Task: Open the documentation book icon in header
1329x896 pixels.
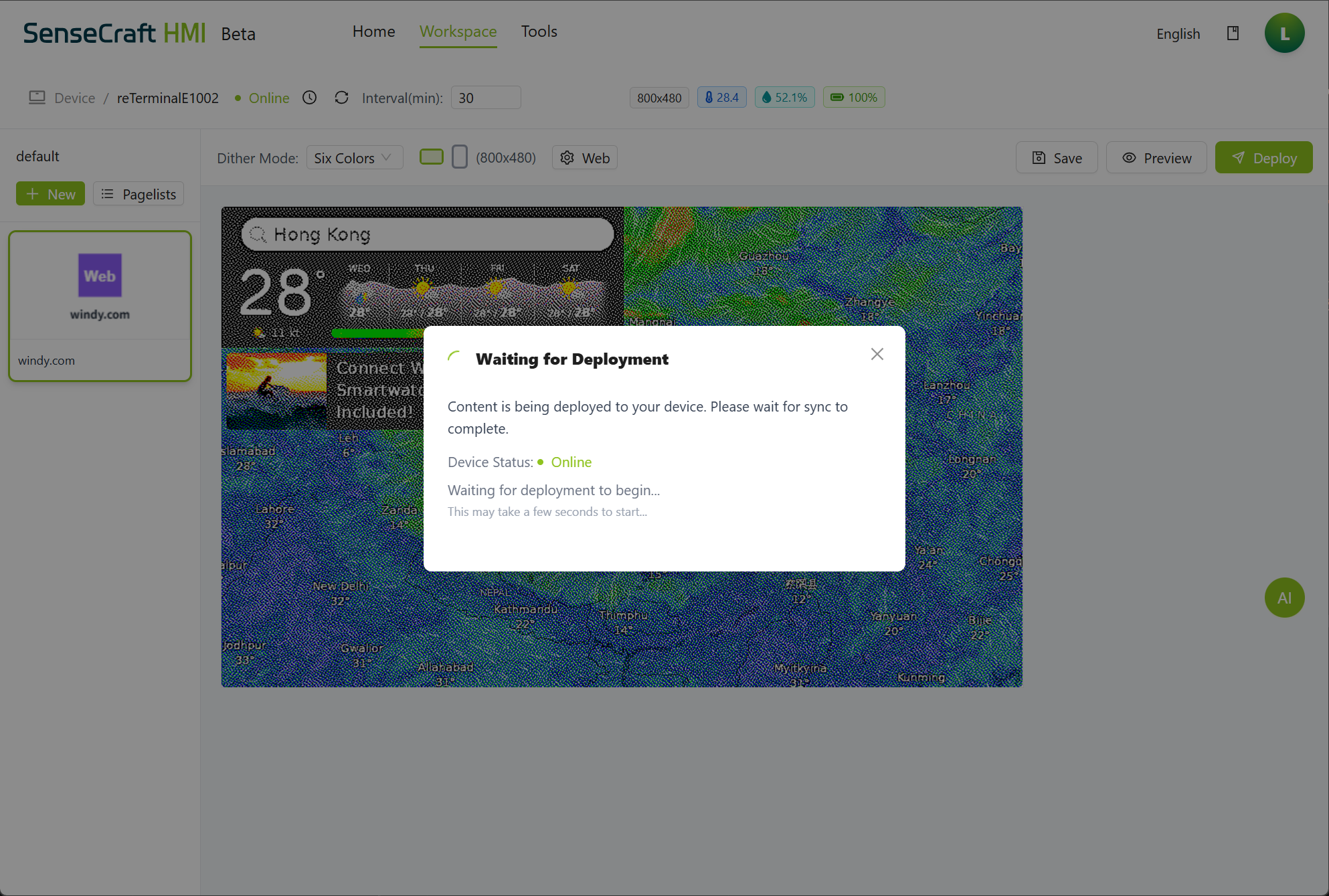Action: 1233,33
